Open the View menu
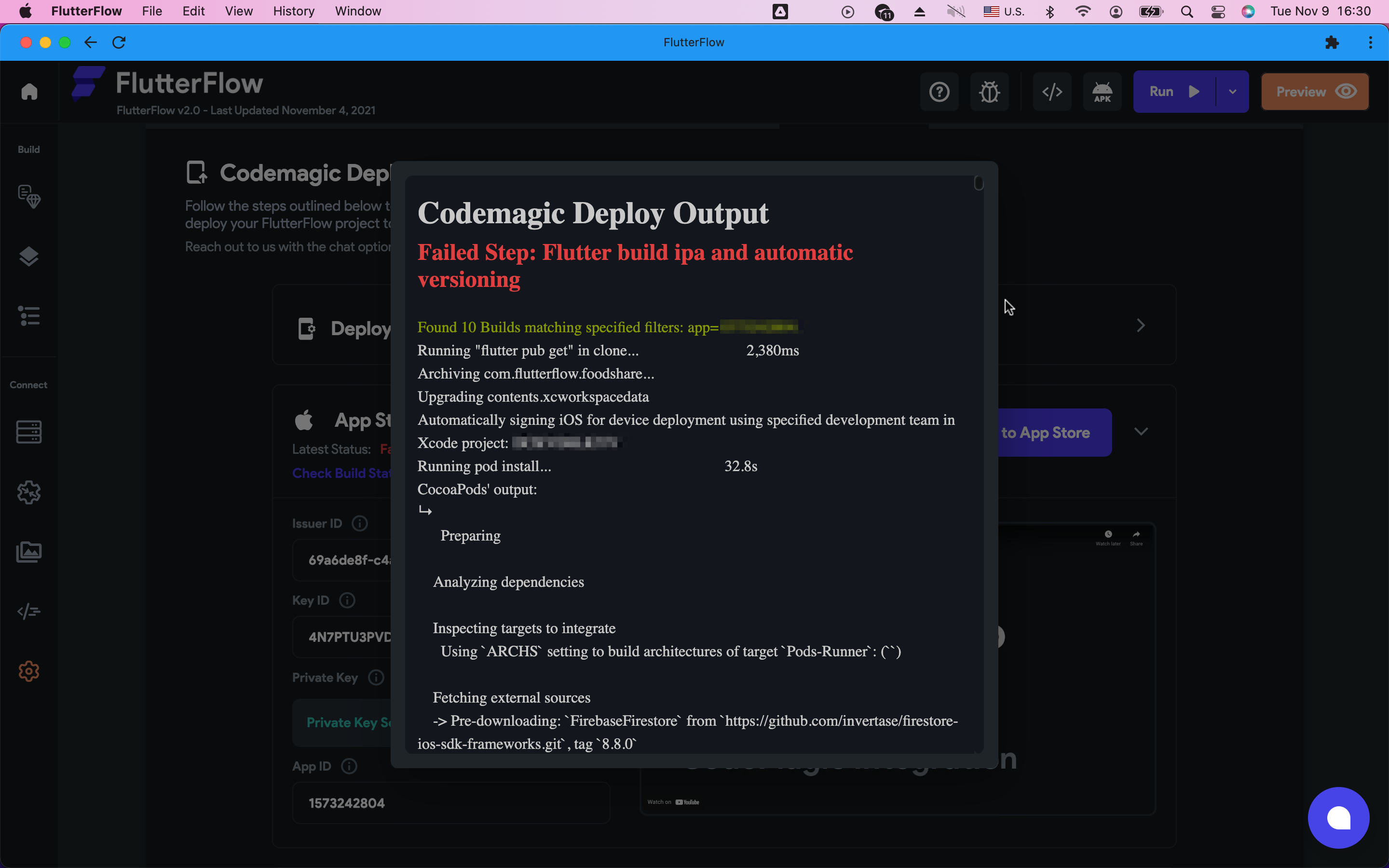The width and height of the screenshot is (1389, 868). [x=239, y=12]
